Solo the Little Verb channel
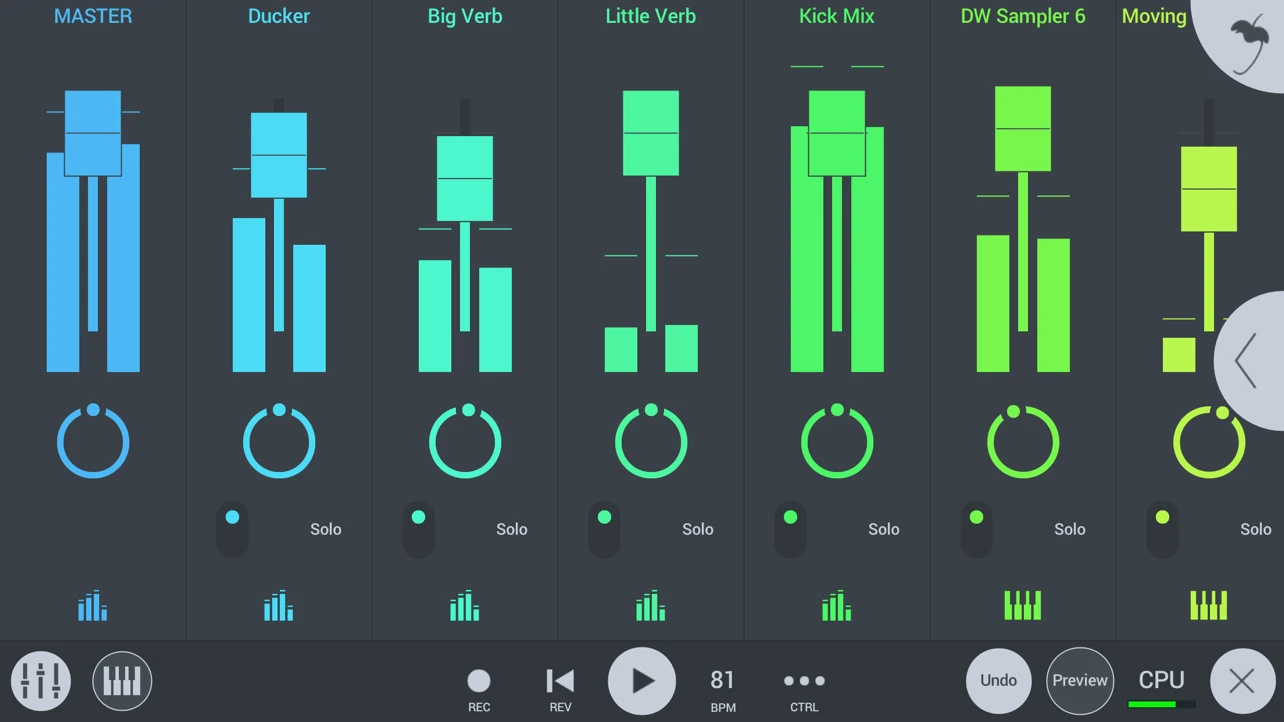 point(698,529)
